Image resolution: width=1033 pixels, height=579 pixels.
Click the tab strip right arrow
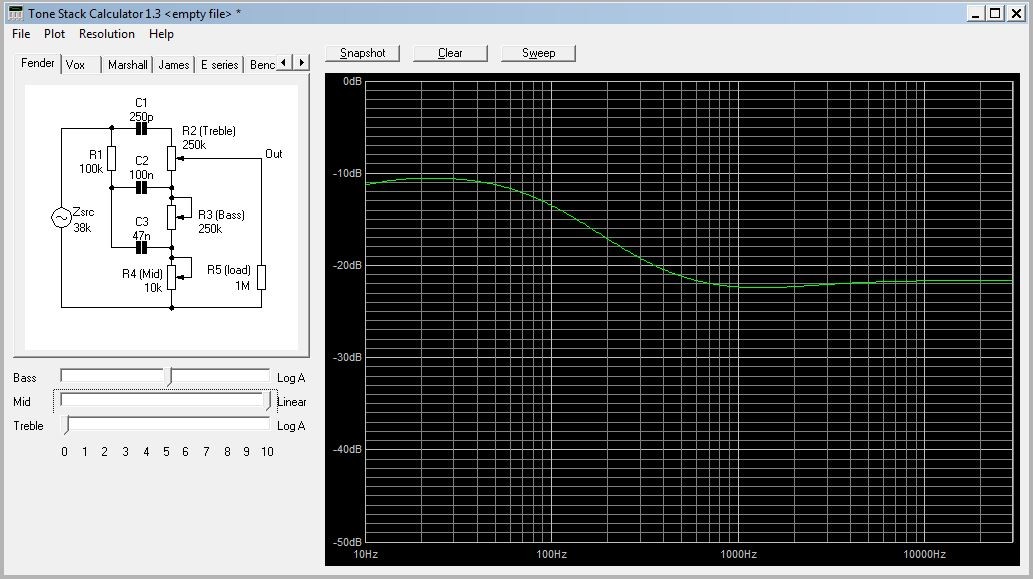coord(301,63)
